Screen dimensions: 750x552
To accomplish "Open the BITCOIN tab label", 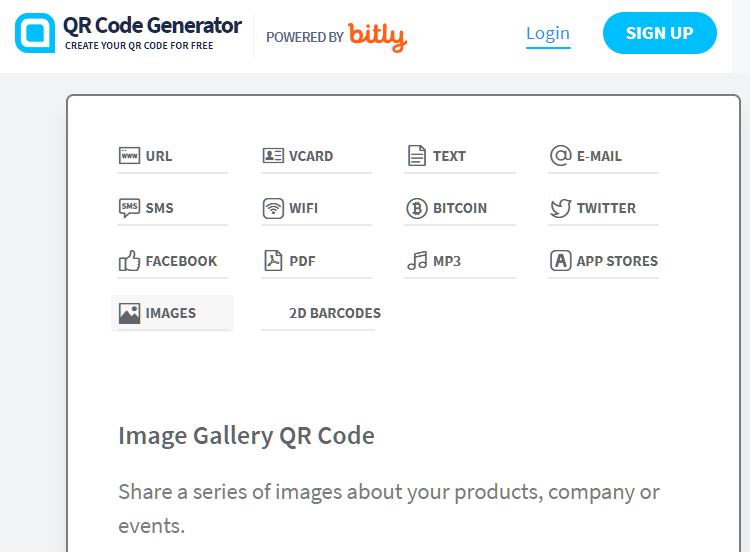I will pos(460,208).
